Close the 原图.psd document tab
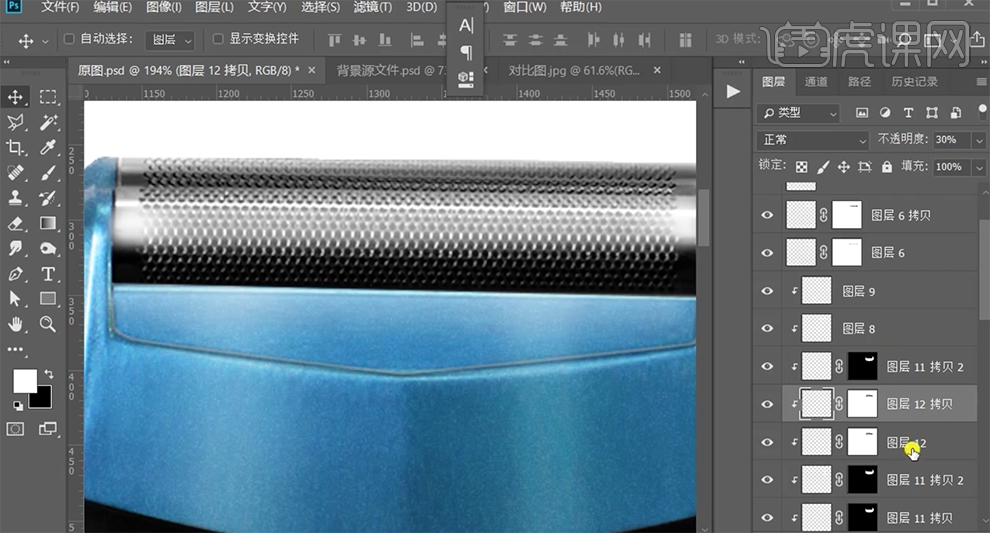 [x=311, y=70]
